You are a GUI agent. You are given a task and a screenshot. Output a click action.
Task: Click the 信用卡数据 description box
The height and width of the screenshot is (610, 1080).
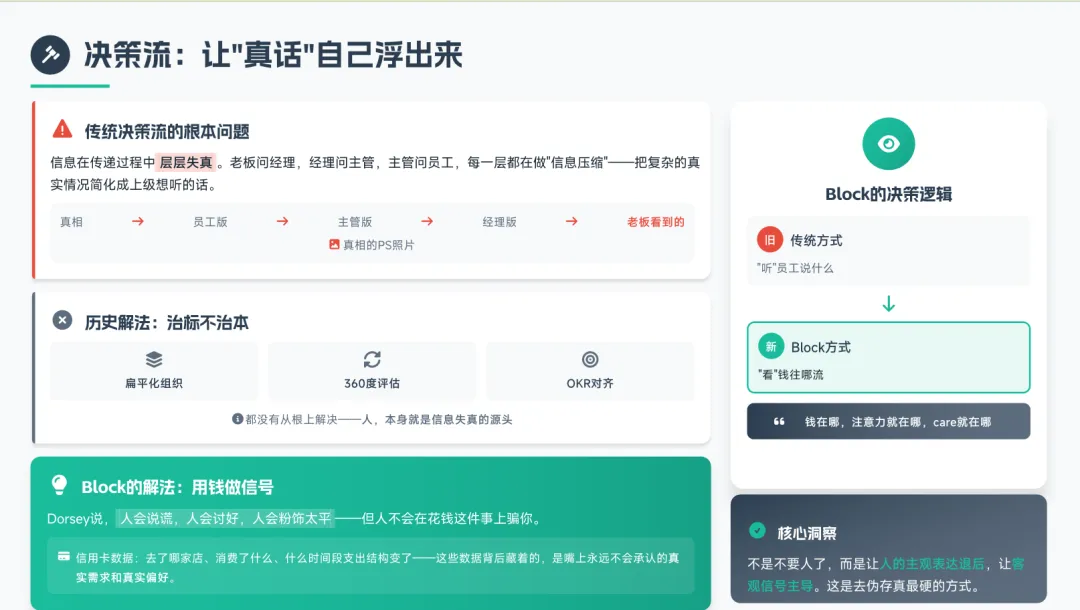(371, 566)
